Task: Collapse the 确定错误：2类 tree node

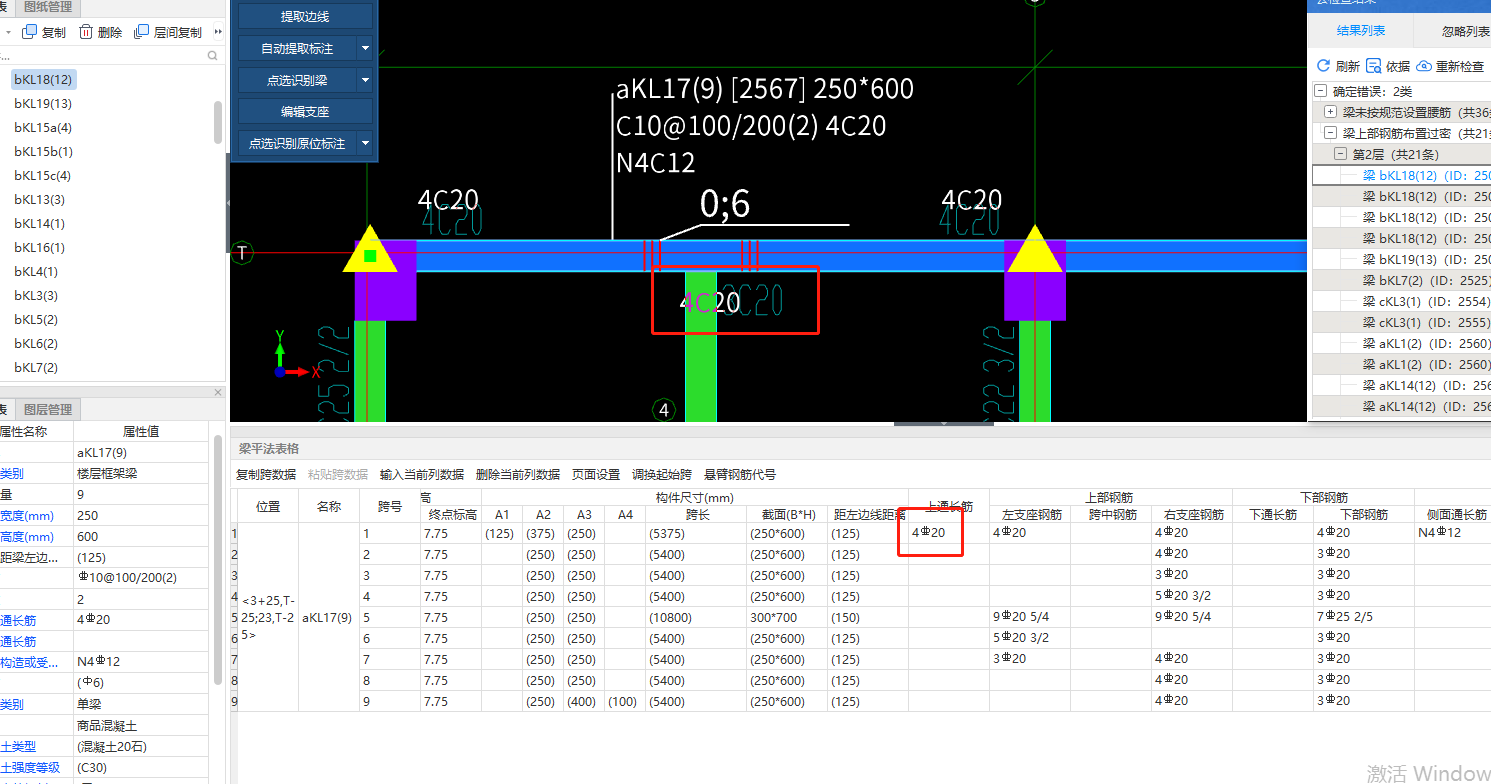Action: 1321,91
